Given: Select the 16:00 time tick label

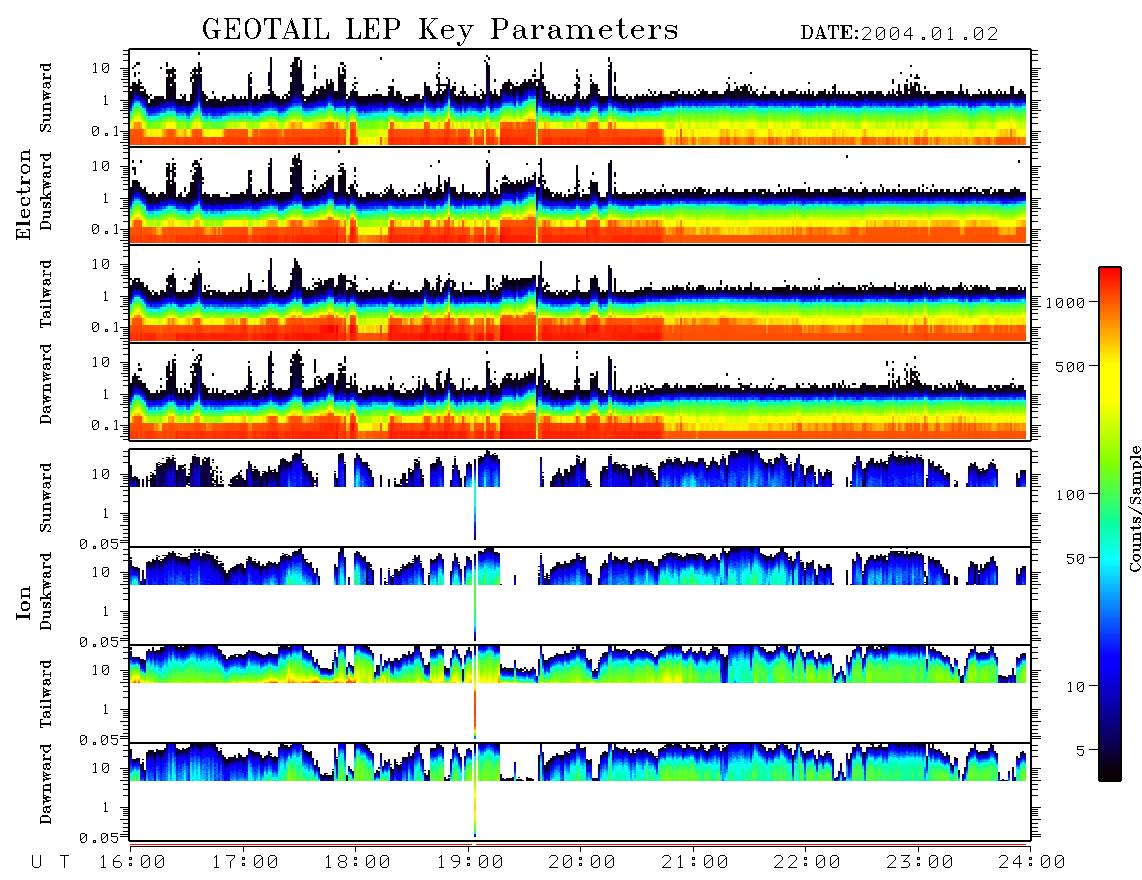Looking at the screenshot, I should pyautogui.click(x=133, y=863).
